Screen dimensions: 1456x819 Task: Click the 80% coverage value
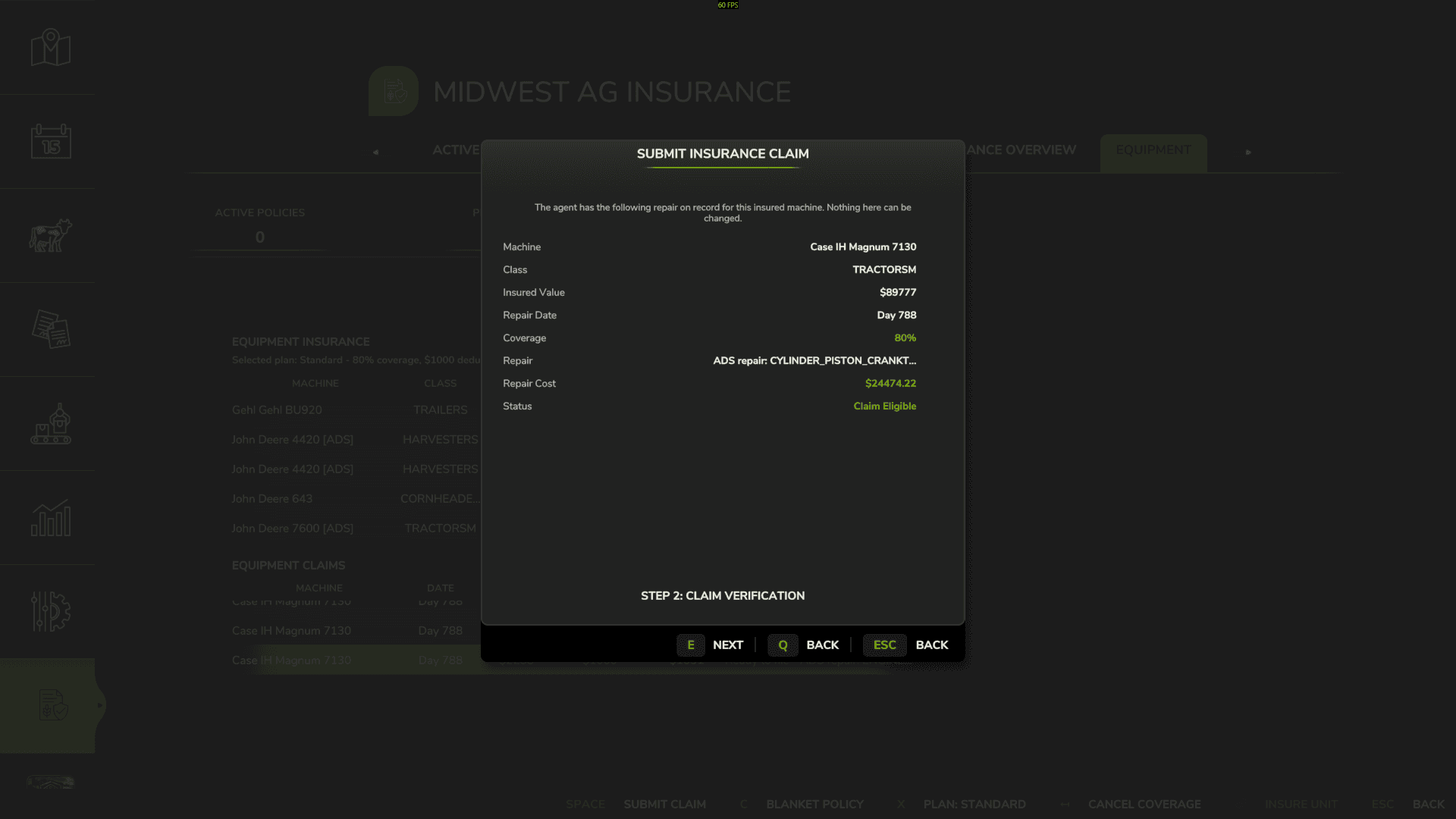point(905,338)
